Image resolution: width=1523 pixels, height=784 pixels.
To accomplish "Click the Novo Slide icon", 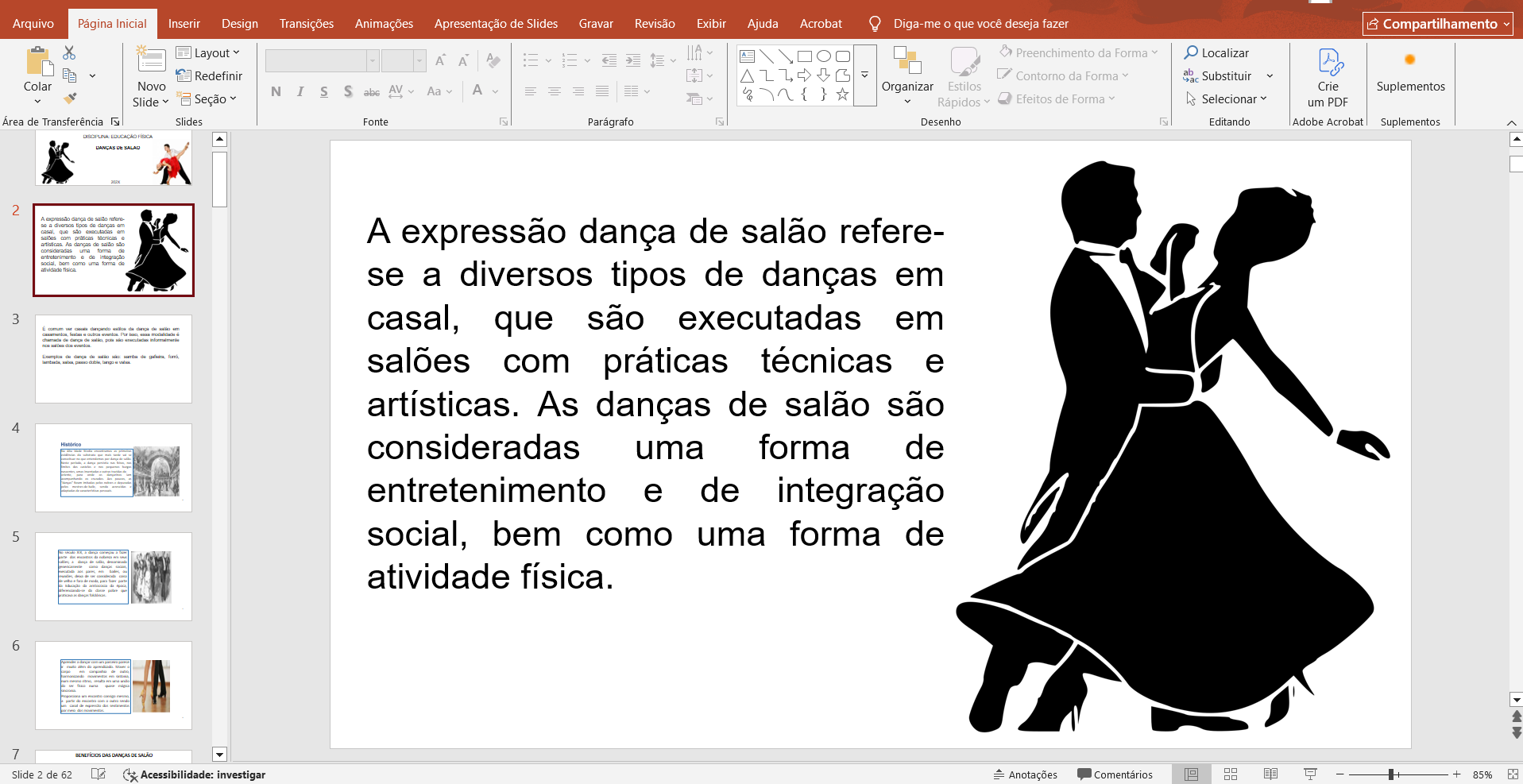I will point(151,60).
